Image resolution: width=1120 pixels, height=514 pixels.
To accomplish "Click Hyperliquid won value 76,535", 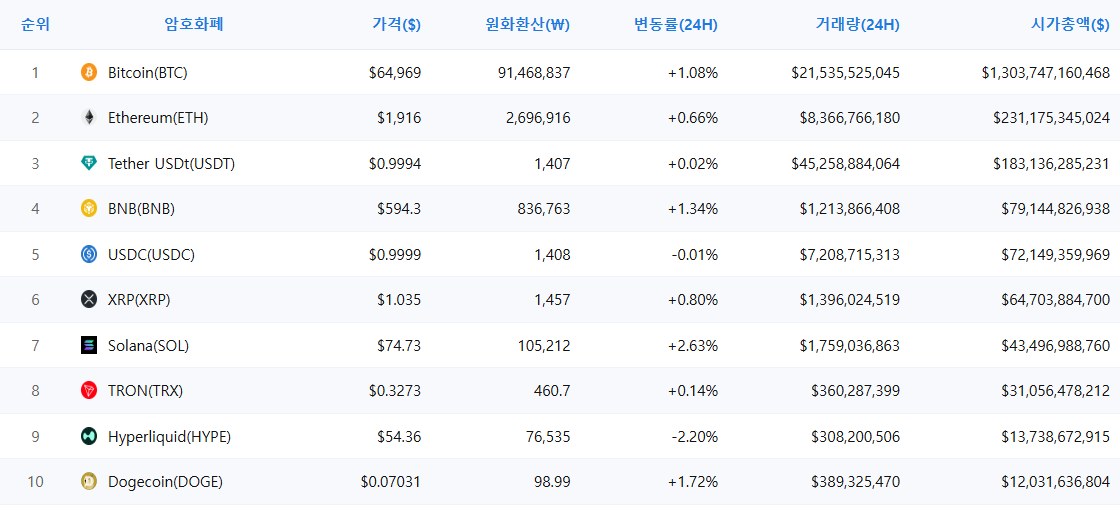I will pos(550,436).
